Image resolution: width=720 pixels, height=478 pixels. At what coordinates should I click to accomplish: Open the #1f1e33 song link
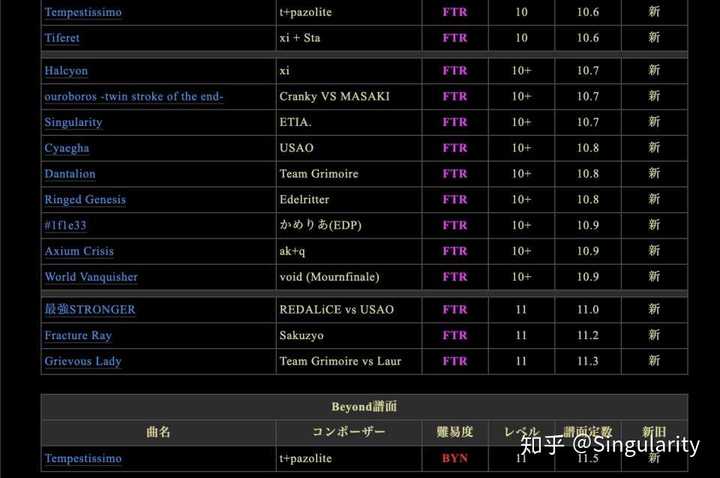(x=65, y=225)
